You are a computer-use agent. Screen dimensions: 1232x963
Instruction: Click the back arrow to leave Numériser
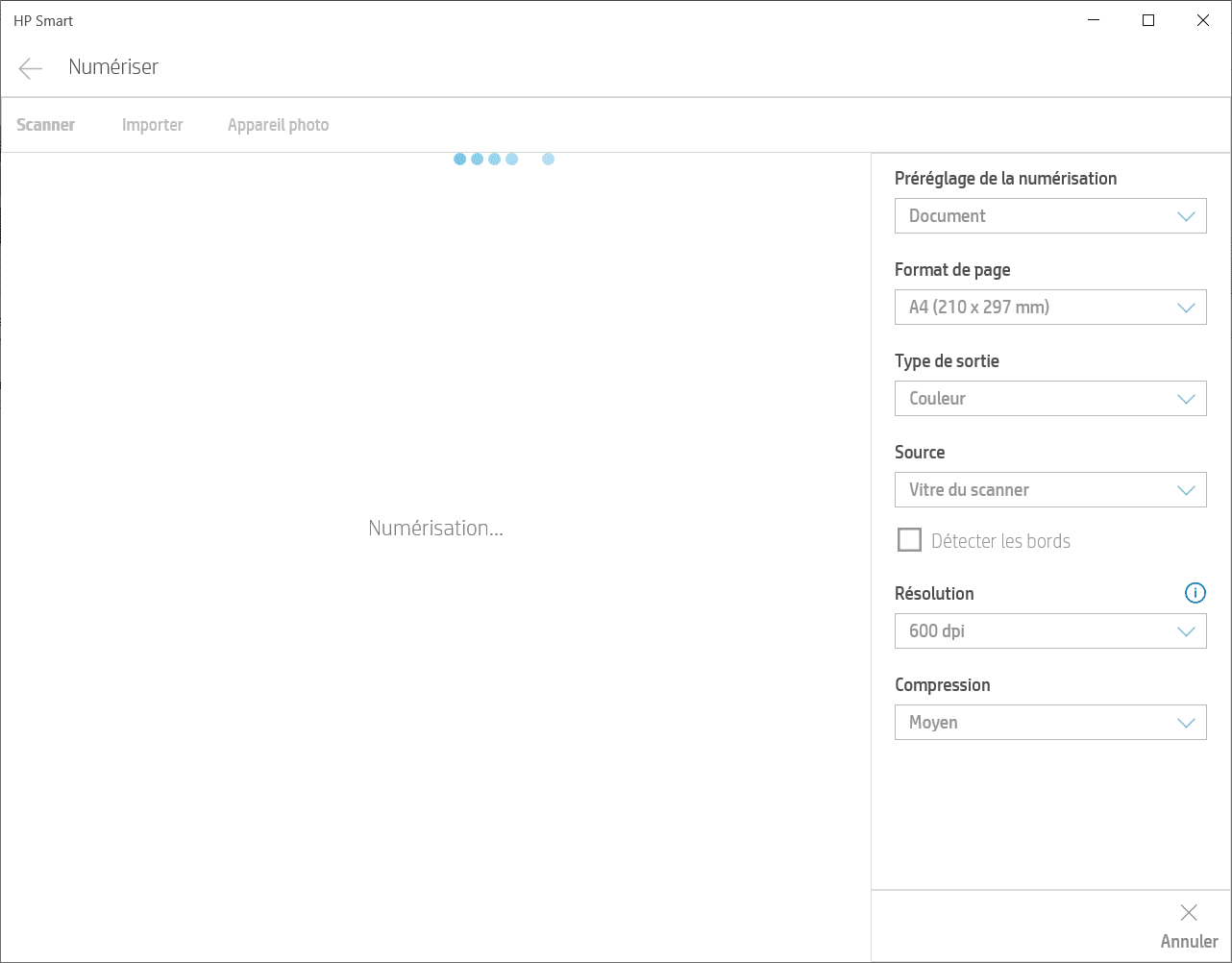click(x=30, y=67)
